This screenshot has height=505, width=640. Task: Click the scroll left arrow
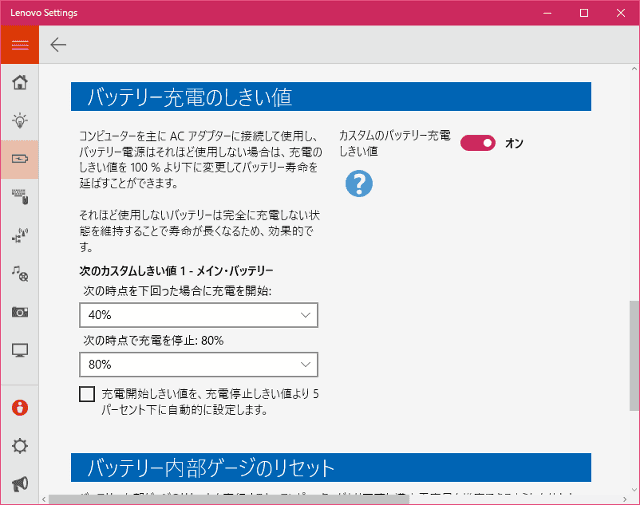point(44,499)
